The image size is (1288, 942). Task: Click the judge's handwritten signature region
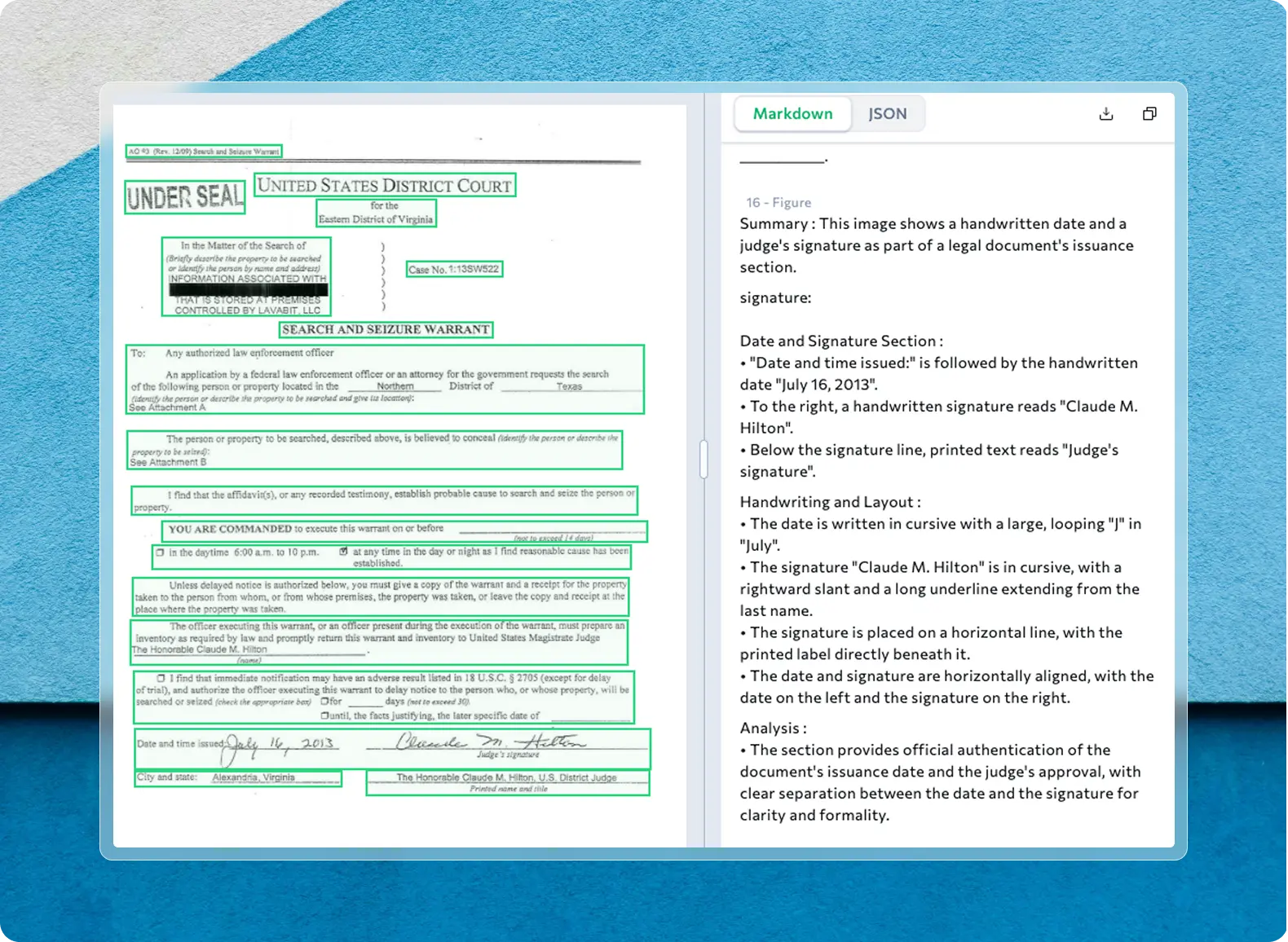coord(489,742)
